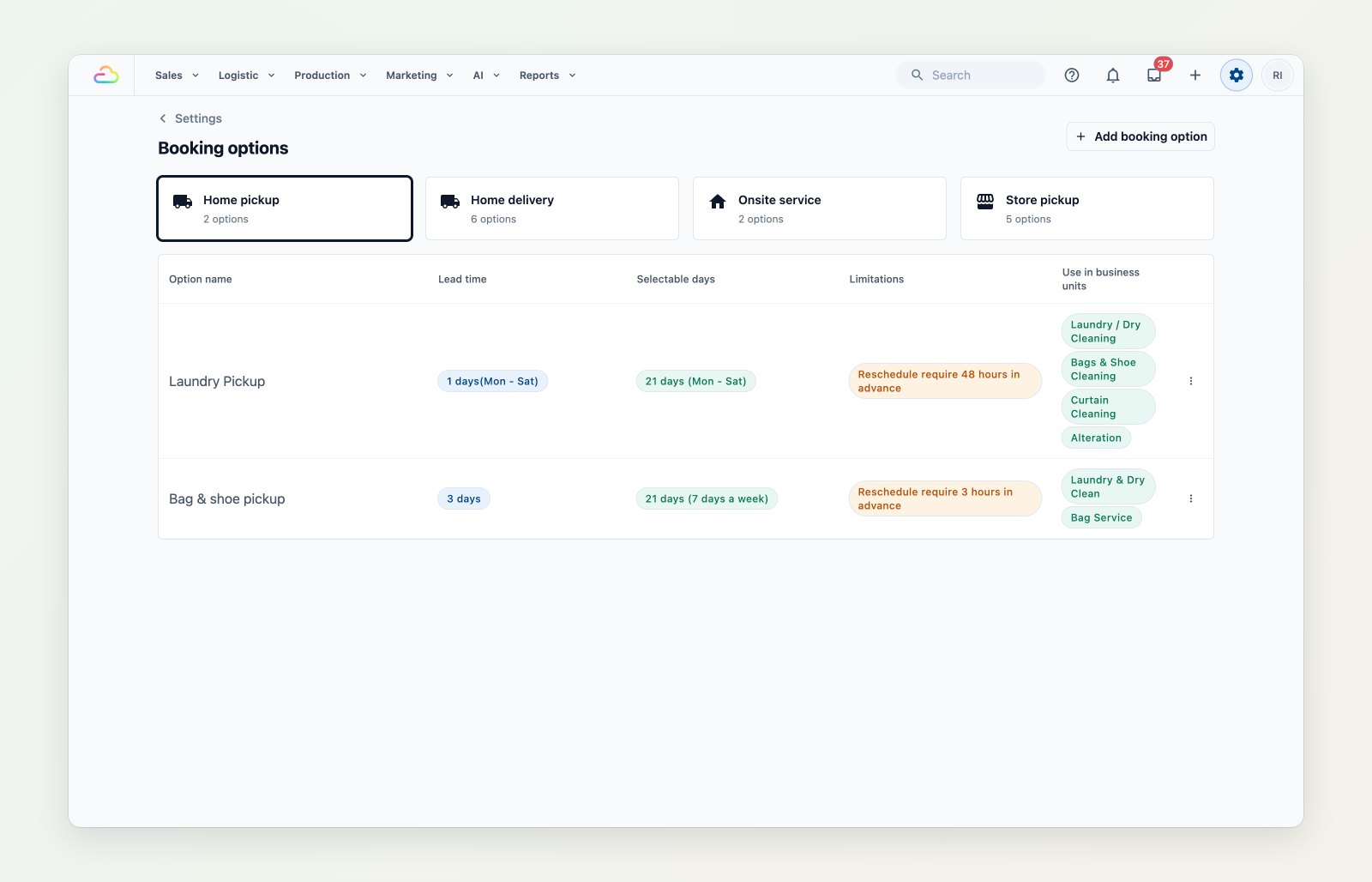Click the plus icon in top bar
The height and width of the screenshot is (882, 1372).
coord(1195,76)
